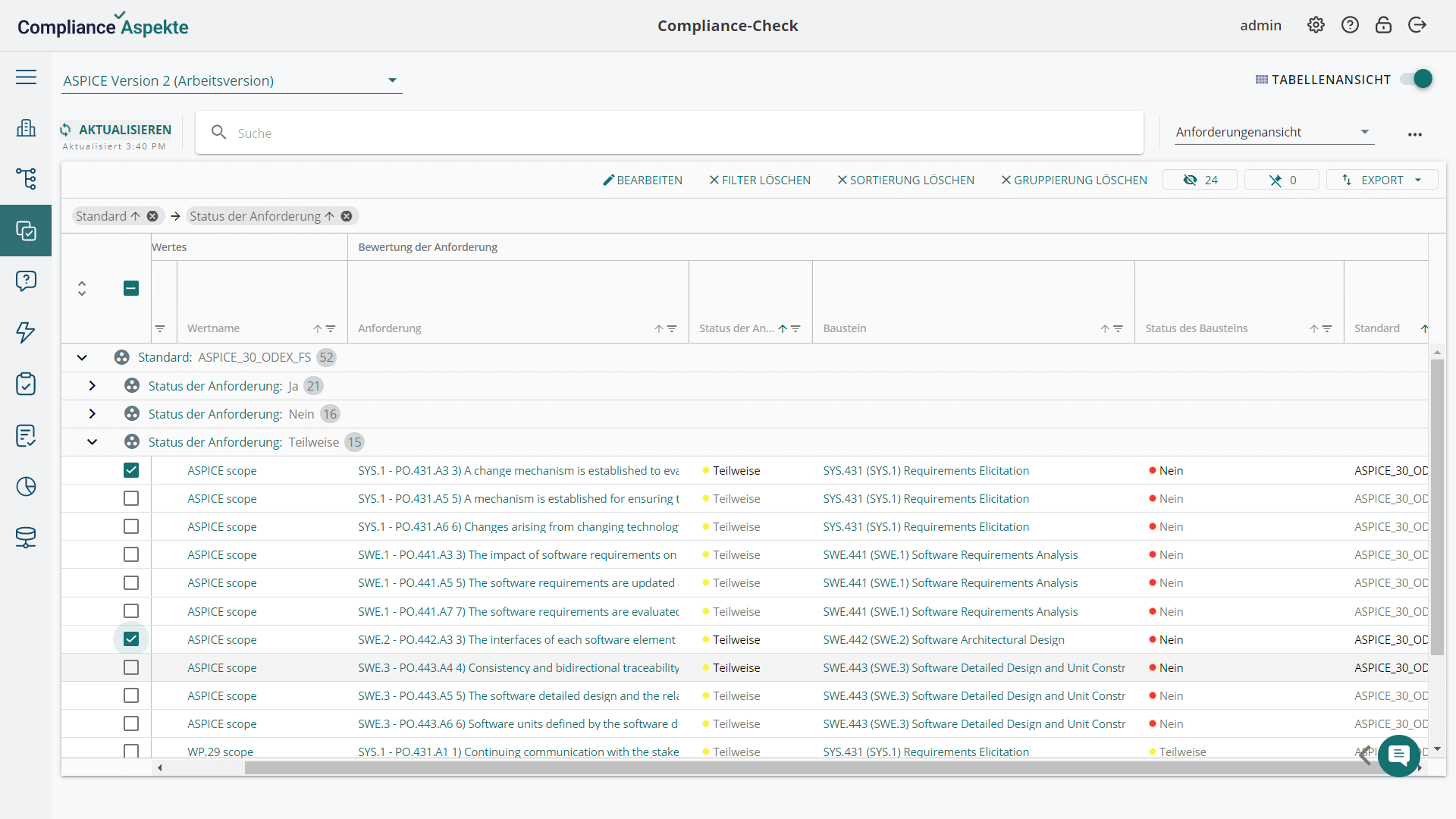The height and width of the screenshot is (819, 1456).
Task: Open filter icon in Wertname column
Action: coord(331,328)
